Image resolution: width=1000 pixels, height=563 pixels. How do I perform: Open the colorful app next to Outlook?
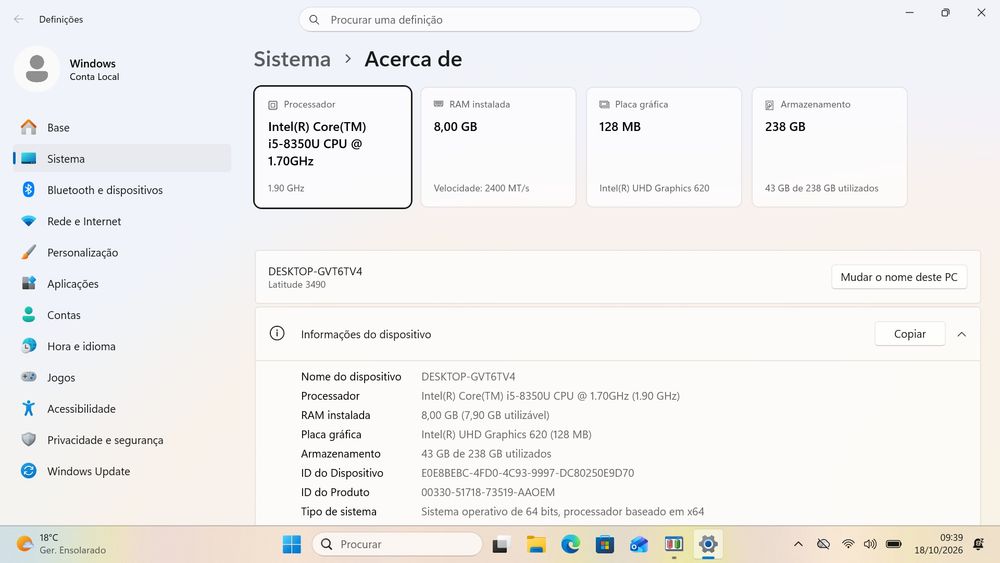pyautogui.click(x=673, y=545)
